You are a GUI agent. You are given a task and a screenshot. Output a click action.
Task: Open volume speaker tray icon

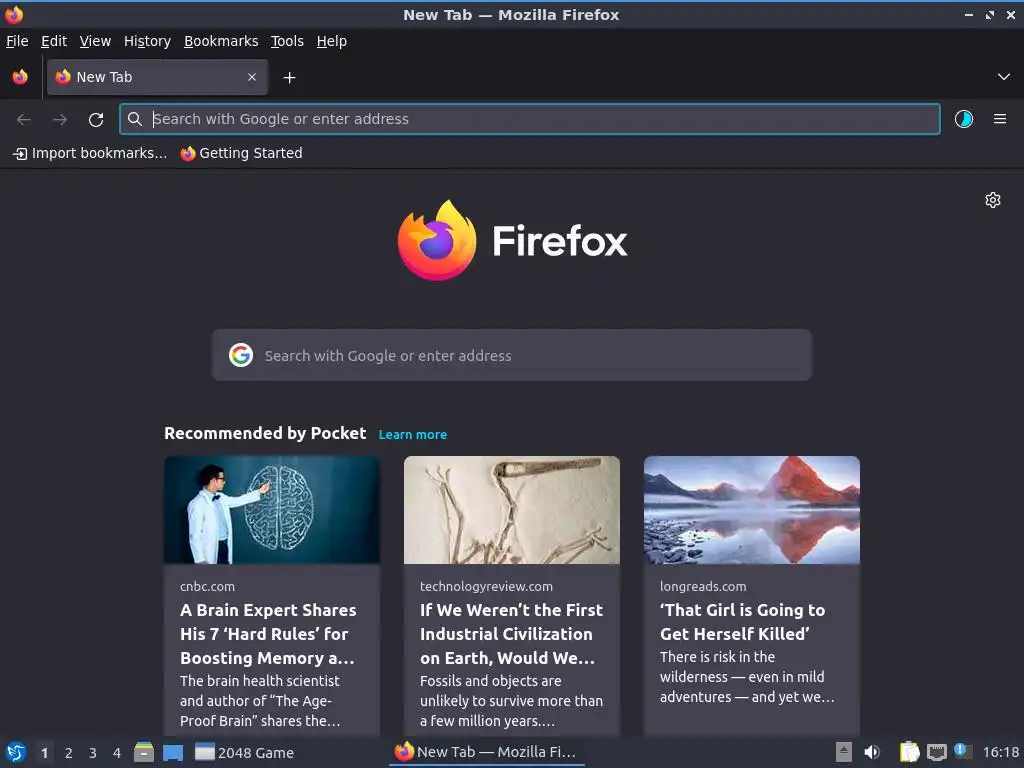872,752
